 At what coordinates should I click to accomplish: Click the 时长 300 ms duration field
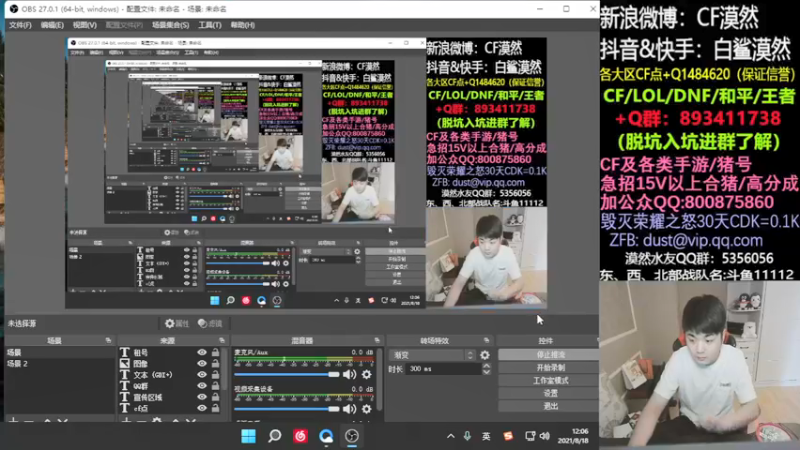(443, 369)
